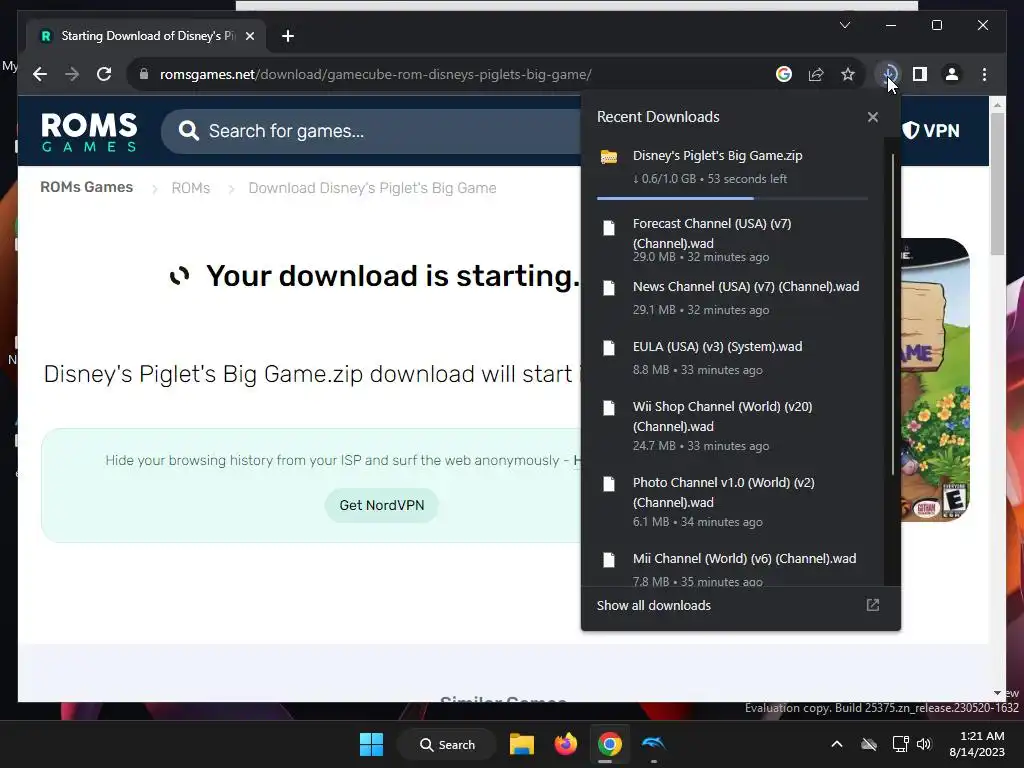The height and width of the screenshot is (768, 1024).
Task: Bookmark this tab with star icon
Action: (x=848, y=74)
